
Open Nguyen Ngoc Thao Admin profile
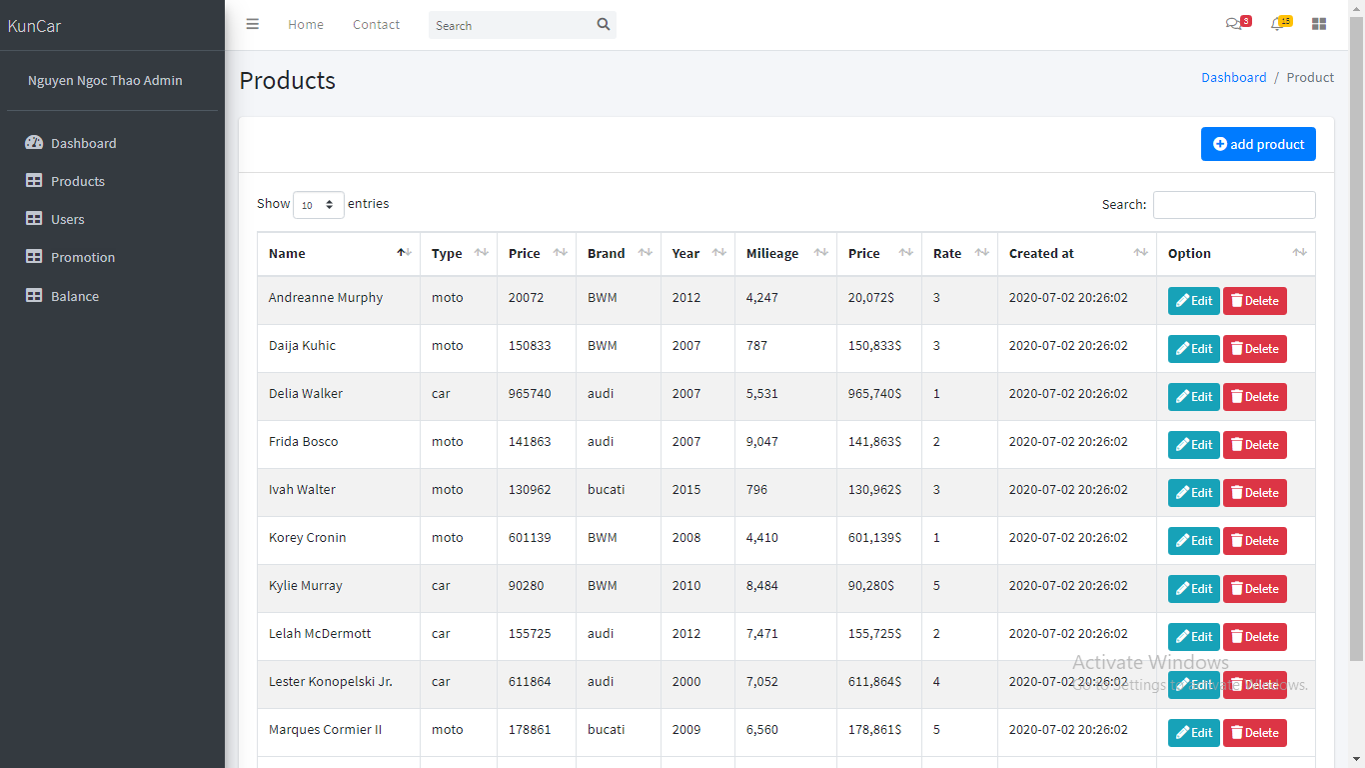[105, 81]
